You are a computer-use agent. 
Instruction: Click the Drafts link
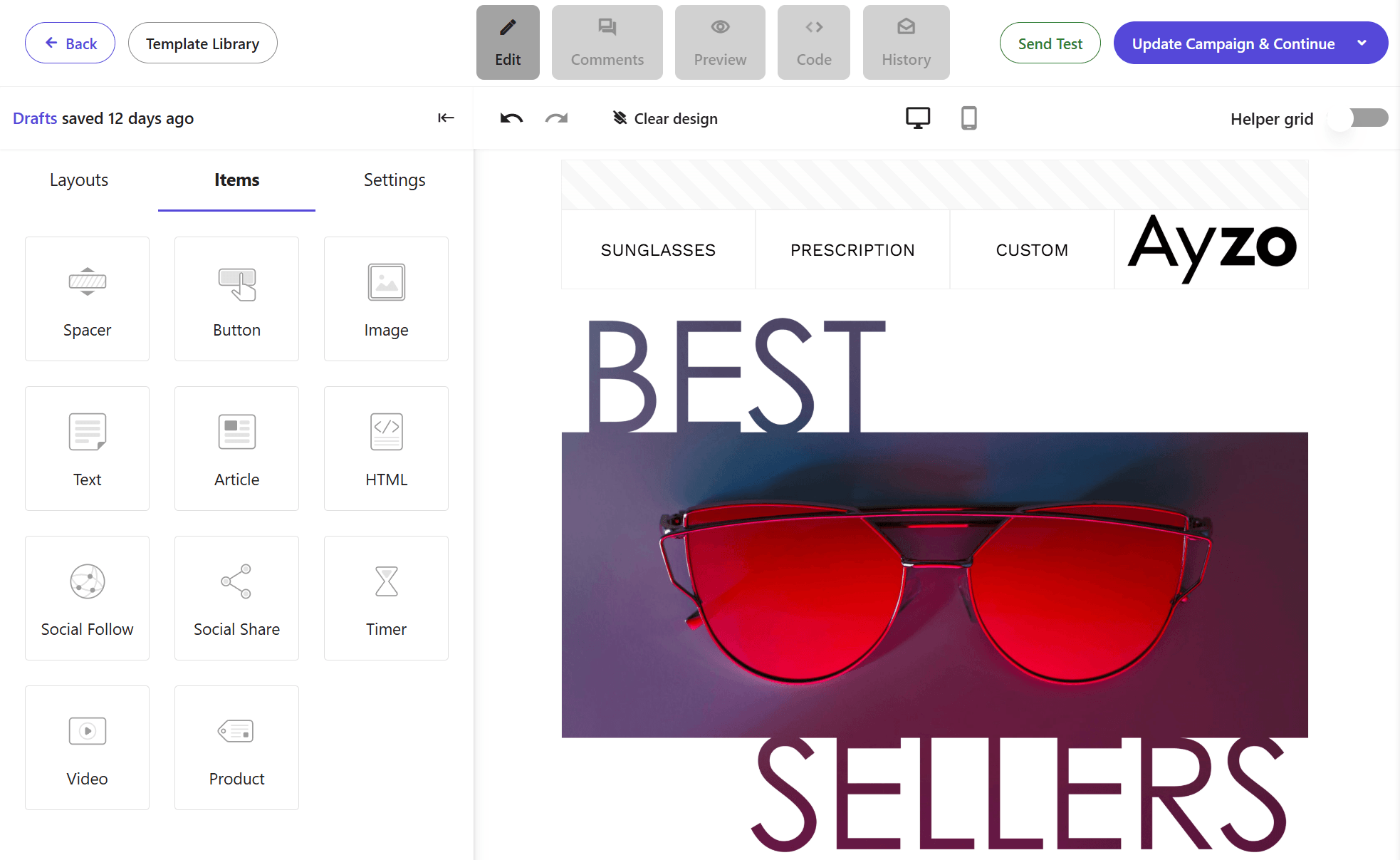click(35, 118)
